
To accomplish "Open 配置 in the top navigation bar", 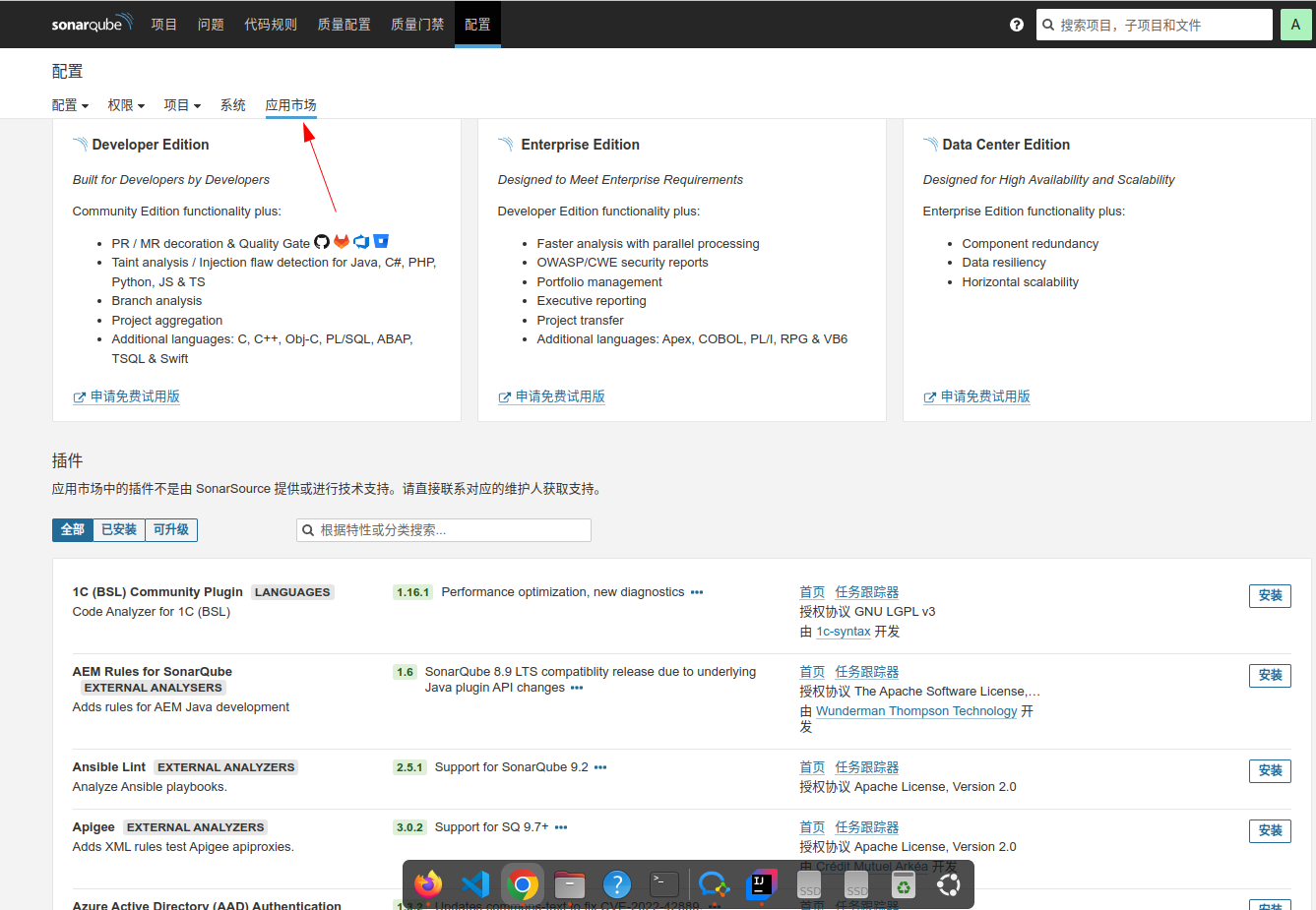I will 477,25.
